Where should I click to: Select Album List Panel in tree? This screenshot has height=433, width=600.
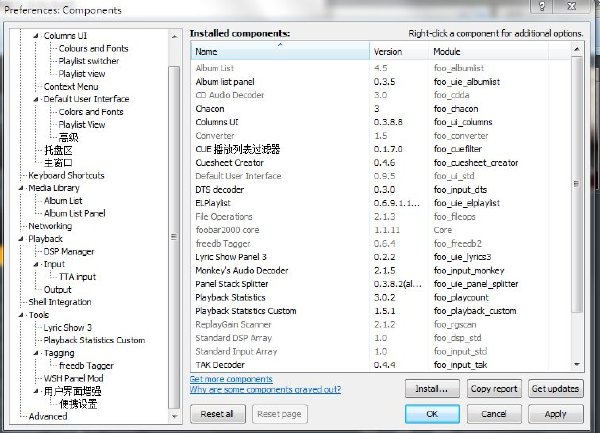click(x=75, y=213)
